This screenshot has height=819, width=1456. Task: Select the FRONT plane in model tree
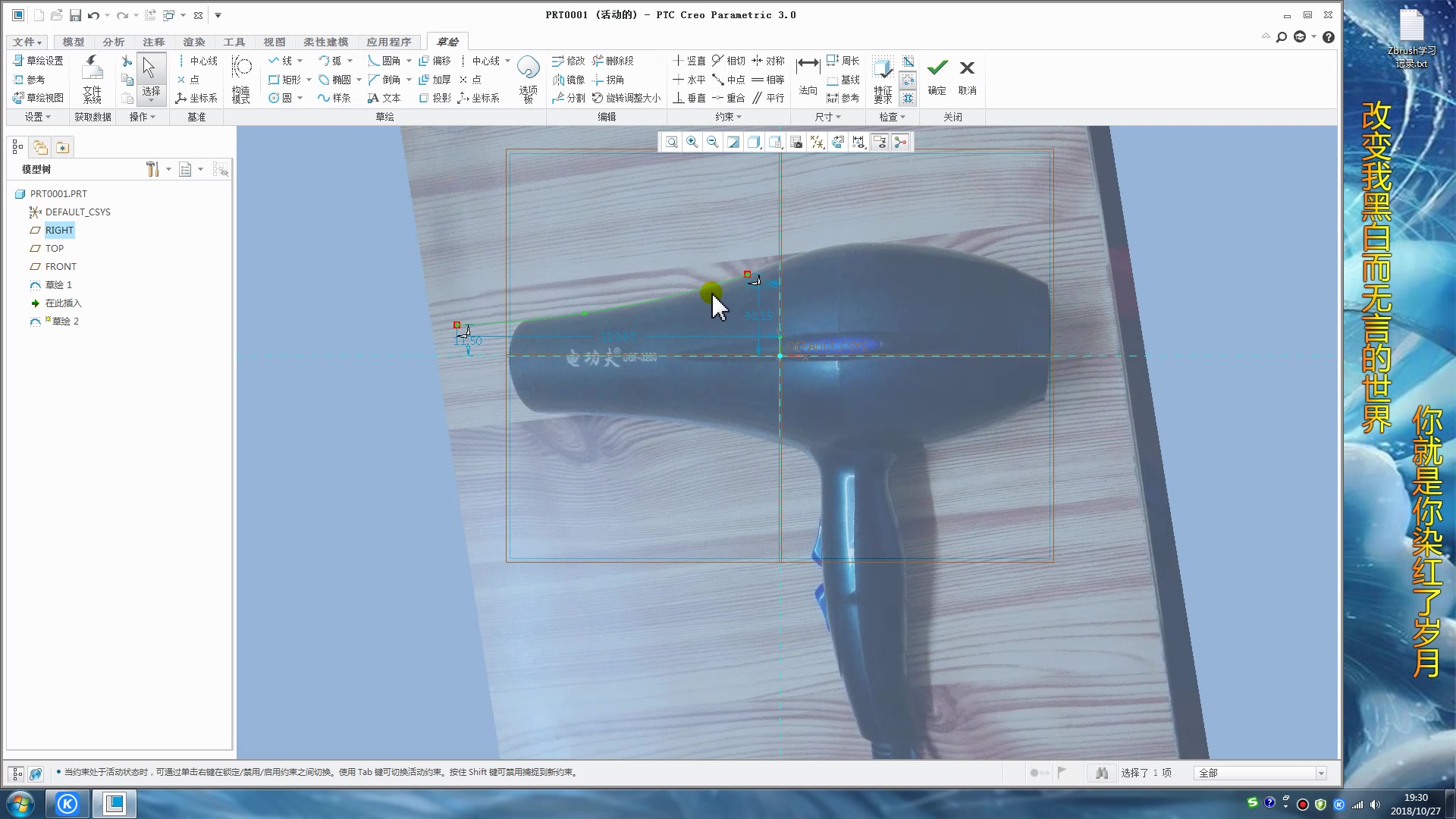point(61,266)
